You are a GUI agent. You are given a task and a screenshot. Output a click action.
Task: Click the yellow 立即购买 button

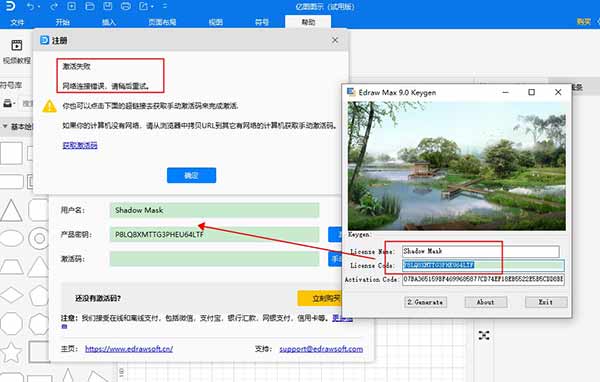(x=320, y=298)
